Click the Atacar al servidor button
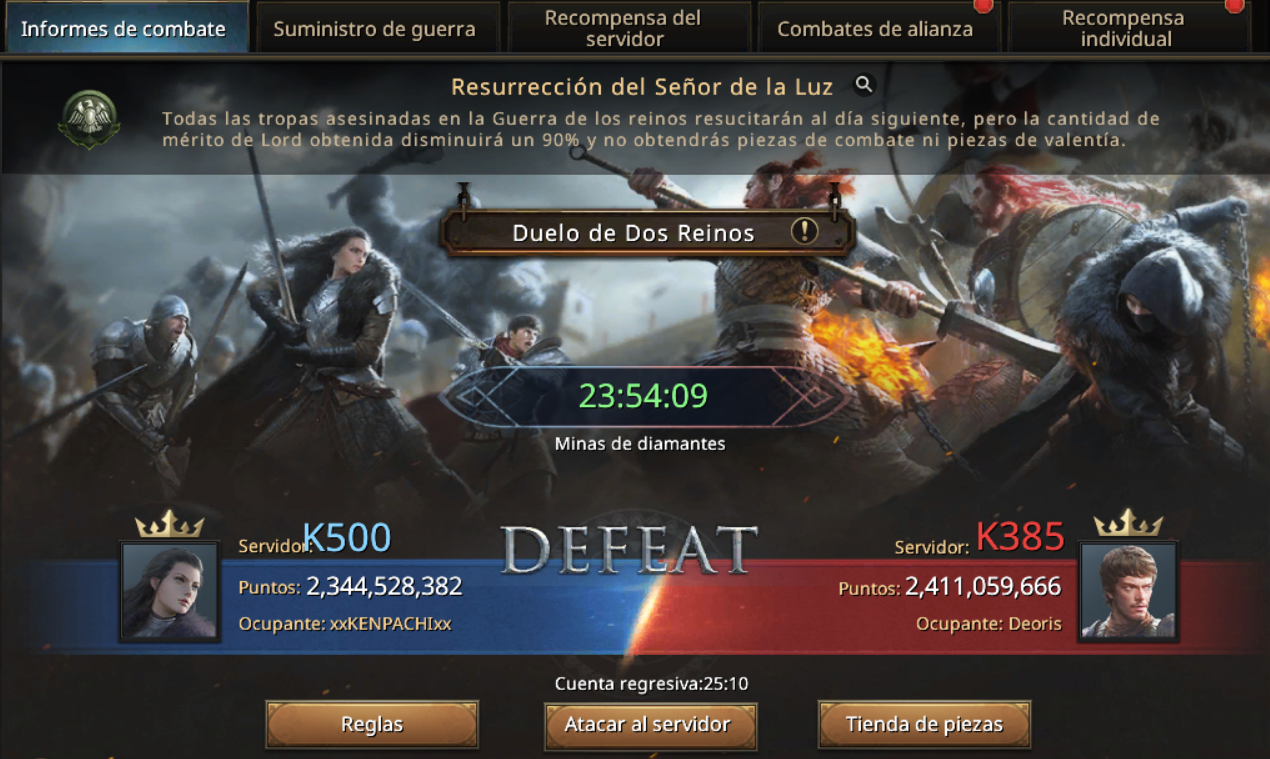Screen dimensions: 1270x759 coord(648,724)
